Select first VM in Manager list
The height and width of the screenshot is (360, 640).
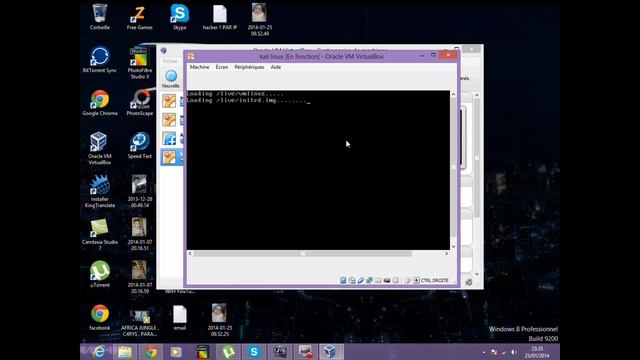coord(171,100)
